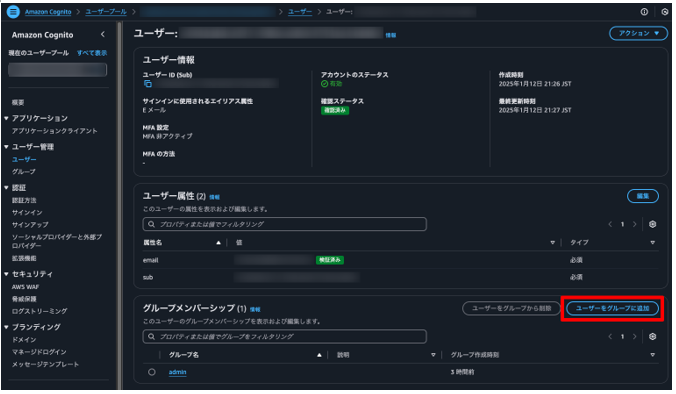Sort by グループ作成時刻 column arrow
Viewport: 676px width, 394px height.
(x=652, y=355)
